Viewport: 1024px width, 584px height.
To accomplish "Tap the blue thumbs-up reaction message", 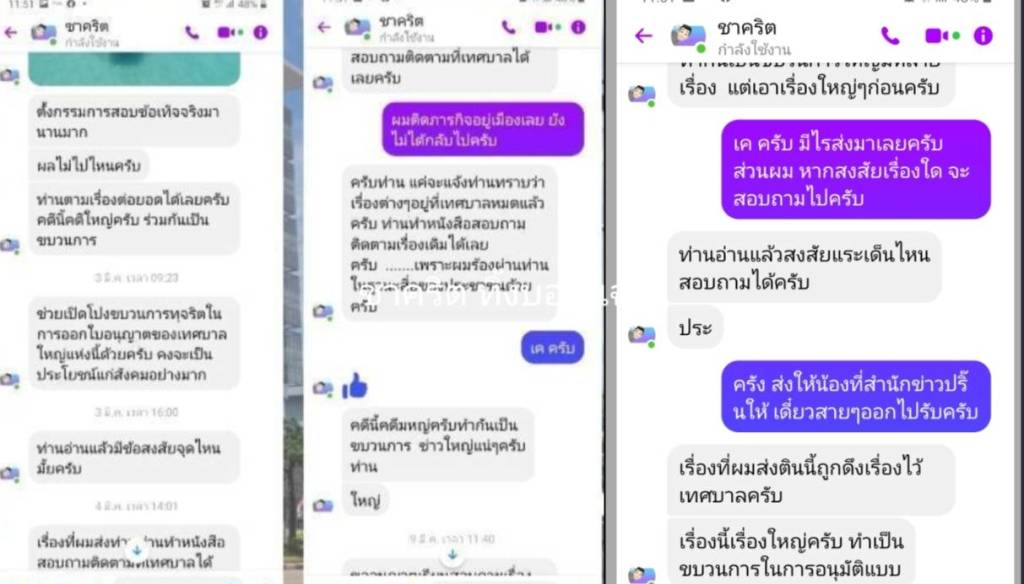I will 355,386.
